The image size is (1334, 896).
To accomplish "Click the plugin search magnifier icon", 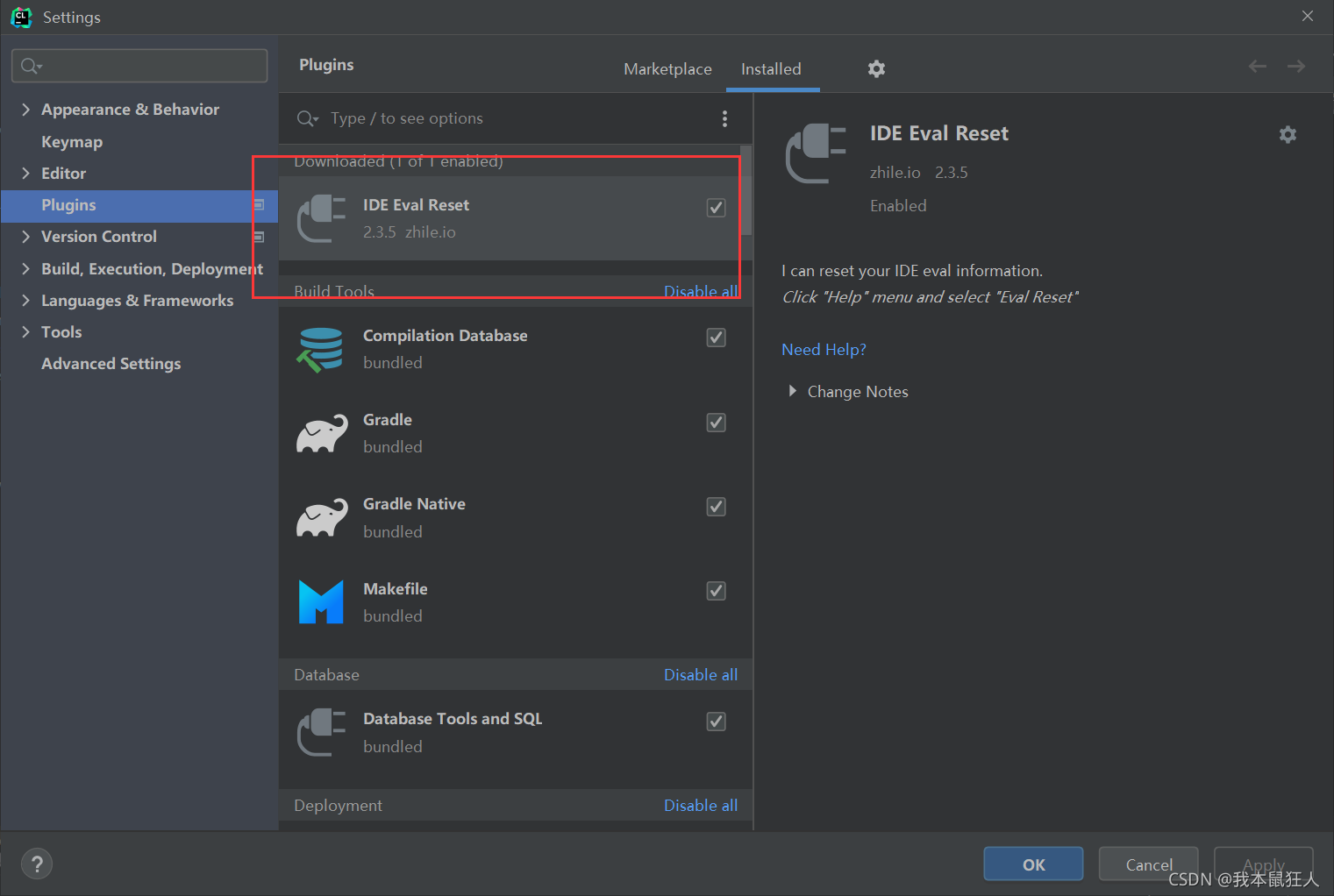I will (307, 118).
